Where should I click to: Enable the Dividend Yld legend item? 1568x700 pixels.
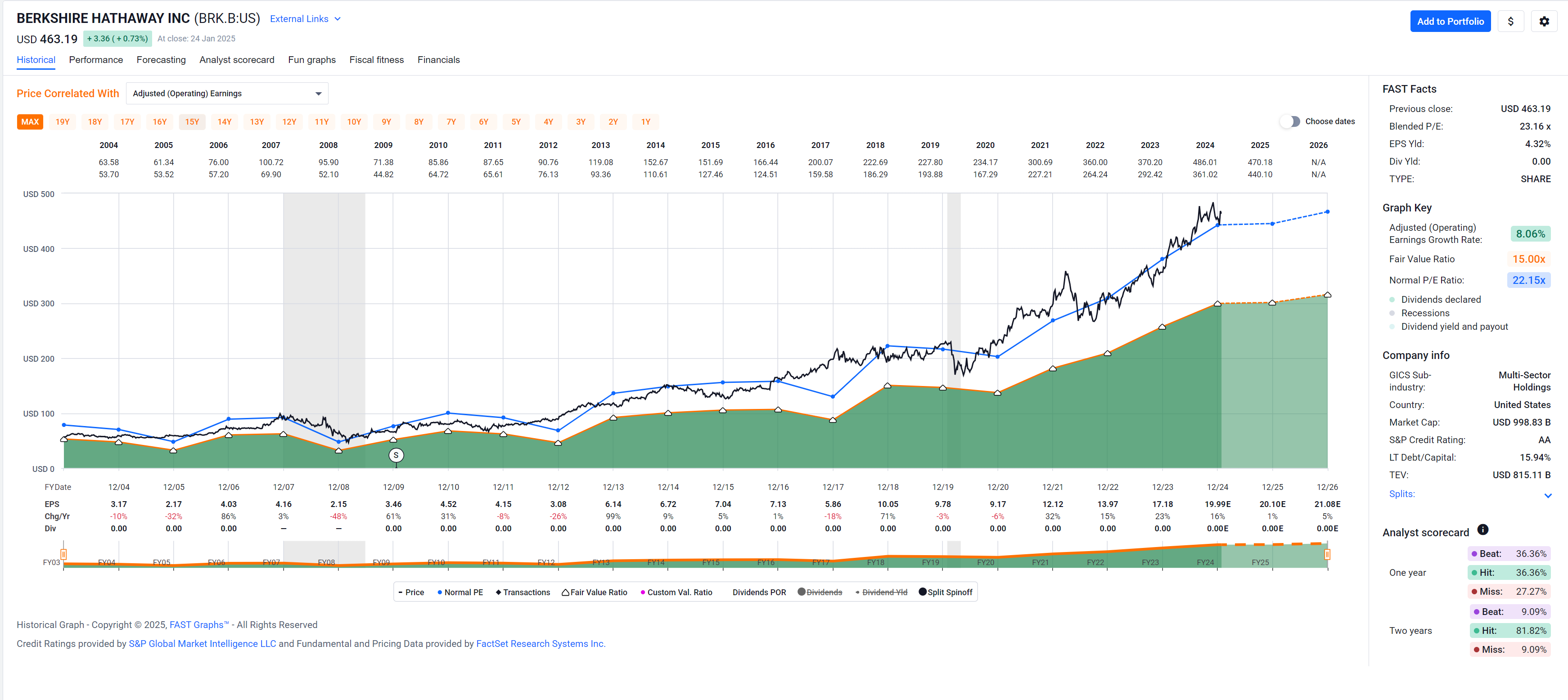(881, 592)
